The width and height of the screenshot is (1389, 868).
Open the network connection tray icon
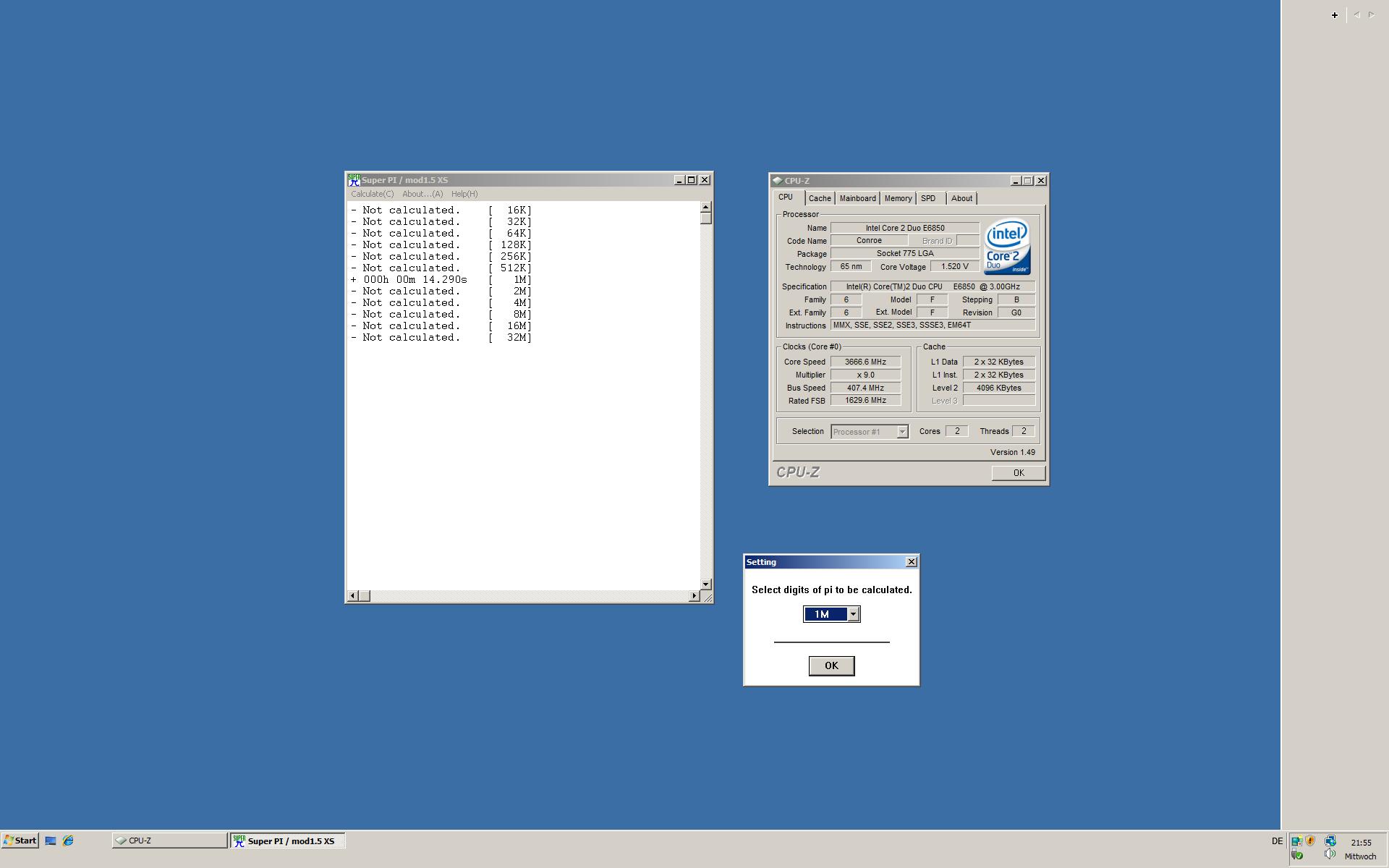[x=1330, y=841]
